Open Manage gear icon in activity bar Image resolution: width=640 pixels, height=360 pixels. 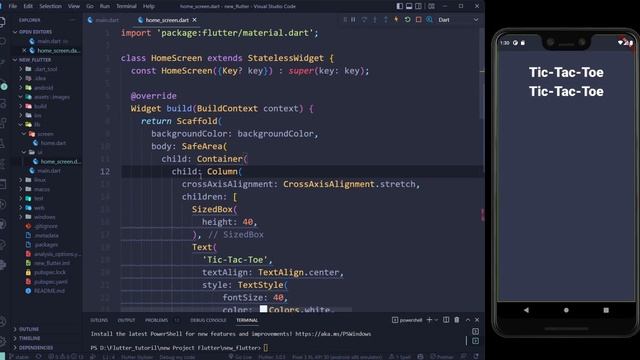pos(3,342)
